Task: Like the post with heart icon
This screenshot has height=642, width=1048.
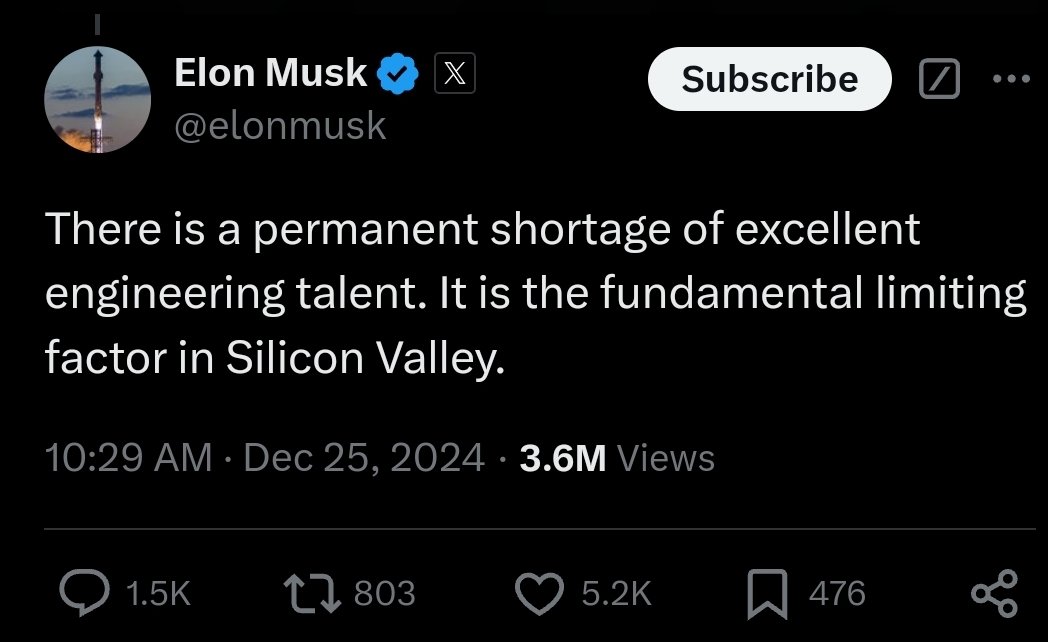Action: [x=539, y=593]
